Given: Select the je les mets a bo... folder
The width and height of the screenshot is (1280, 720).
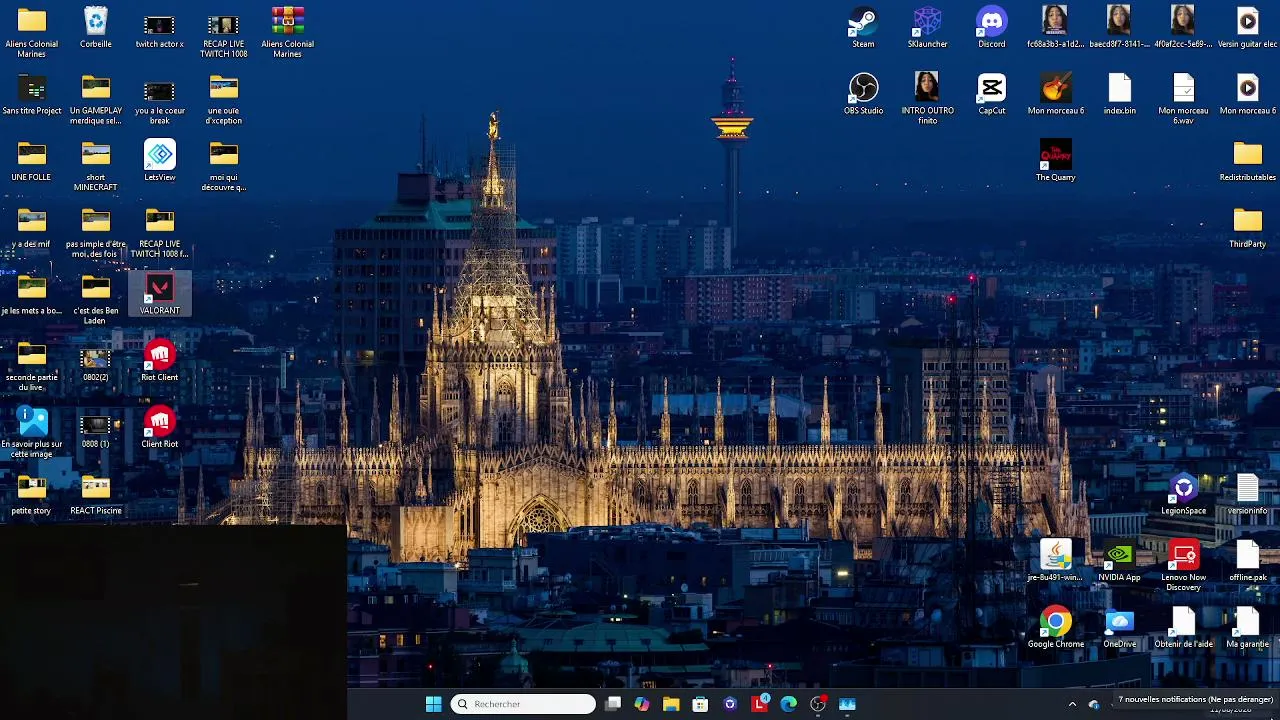Looking at the screenshot, I should [32, 289].
